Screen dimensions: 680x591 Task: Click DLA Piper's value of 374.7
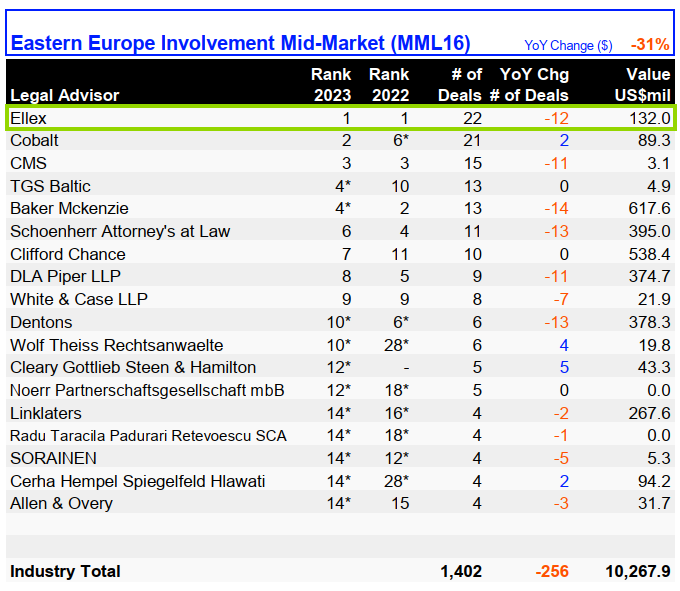[x=650, y=277]
